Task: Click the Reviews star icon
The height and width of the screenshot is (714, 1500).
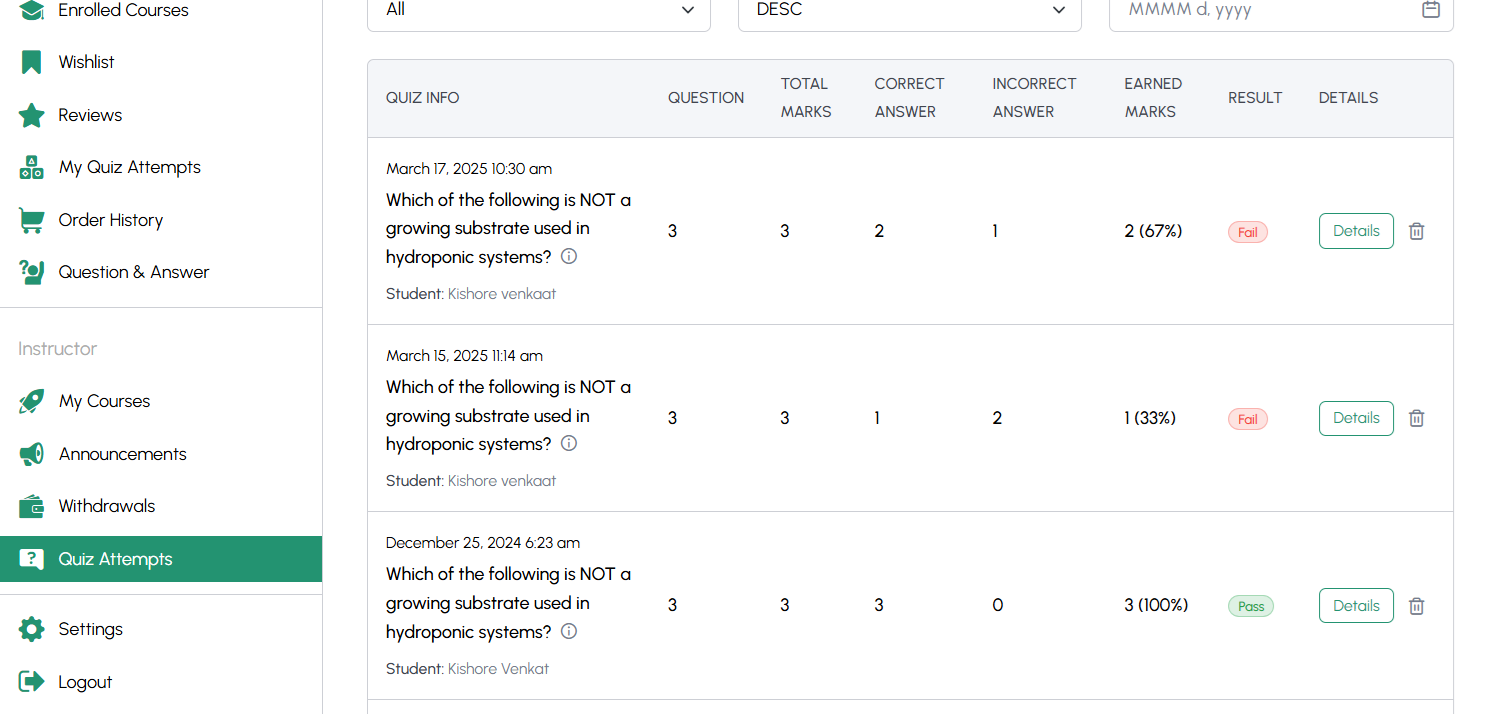Action: pyautogui.click(x=32, y=115)
